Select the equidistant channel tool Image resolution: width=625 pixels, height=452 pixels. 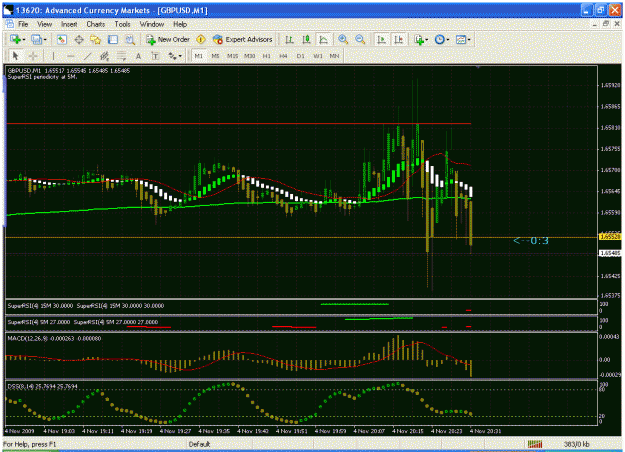pos(104,56)
